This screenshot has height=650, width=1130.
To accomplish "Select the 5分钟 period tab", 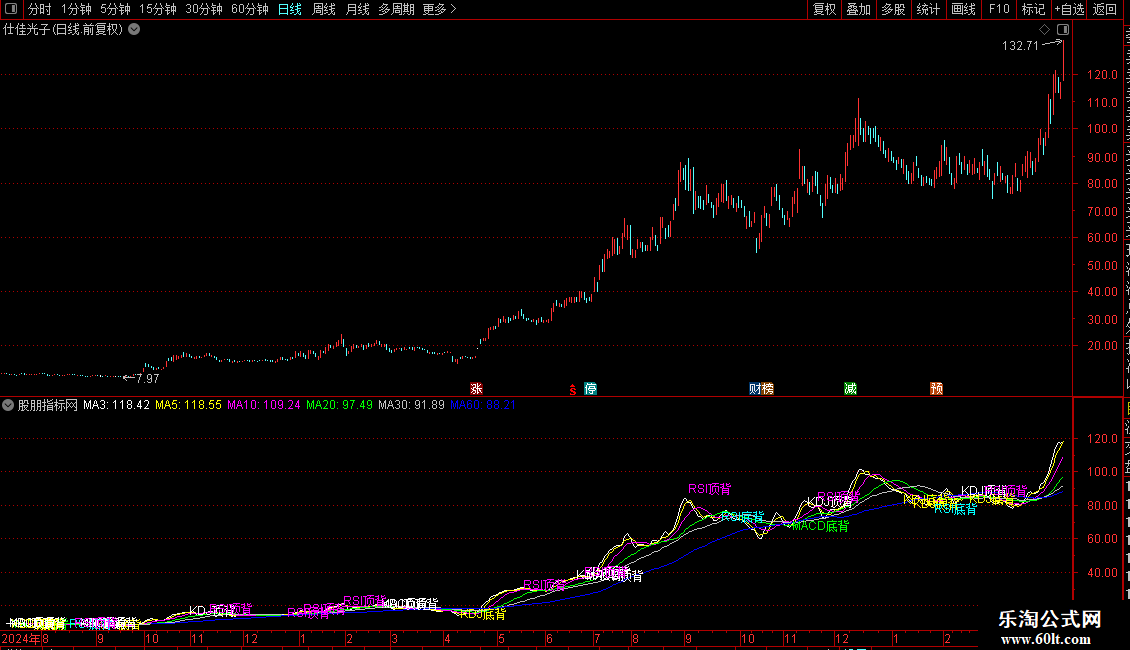I will [x=115, y=9].
